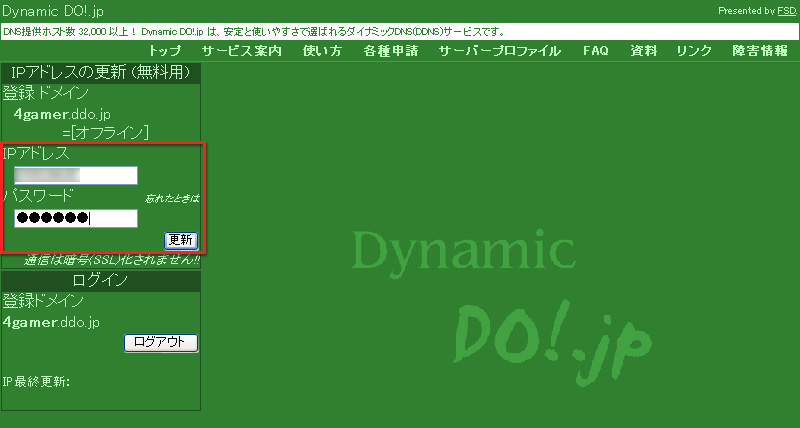Viewport: 800px width, 428px height.
Task: Go to the リンク page
Action: tap(694, 51)
